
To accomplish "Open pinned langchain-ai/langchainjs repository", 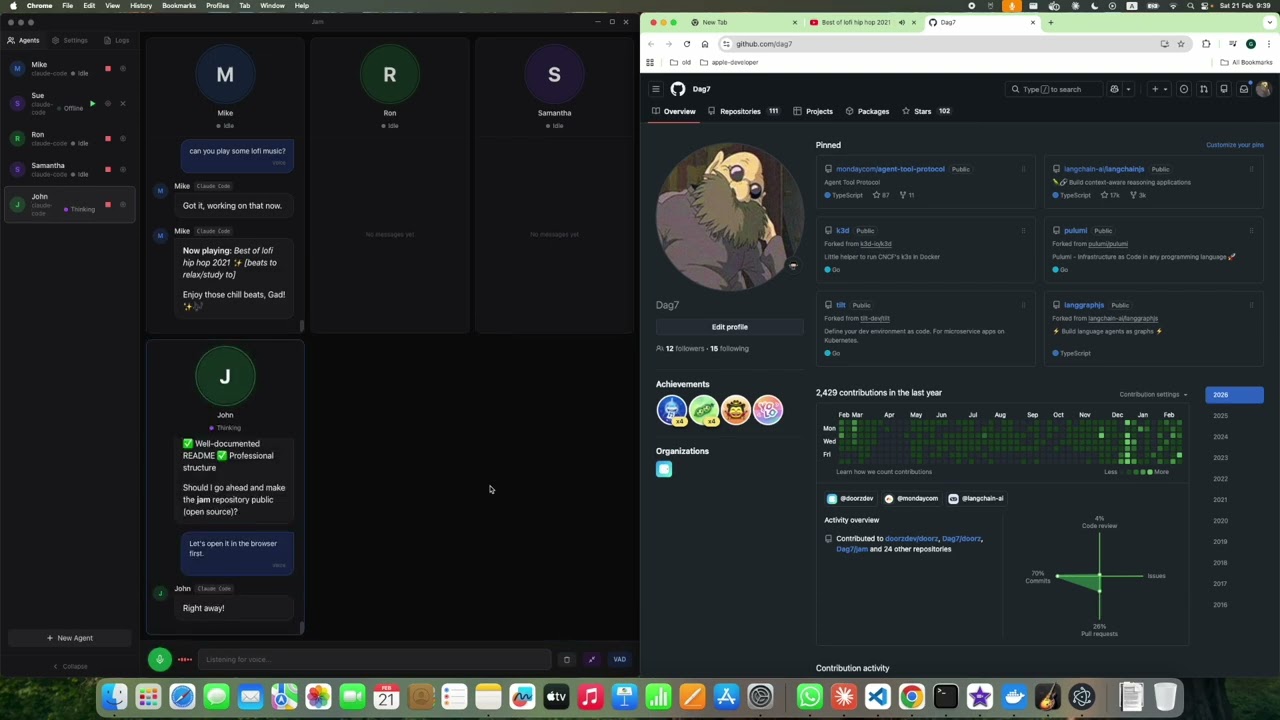I will [x=1103, y=169].
